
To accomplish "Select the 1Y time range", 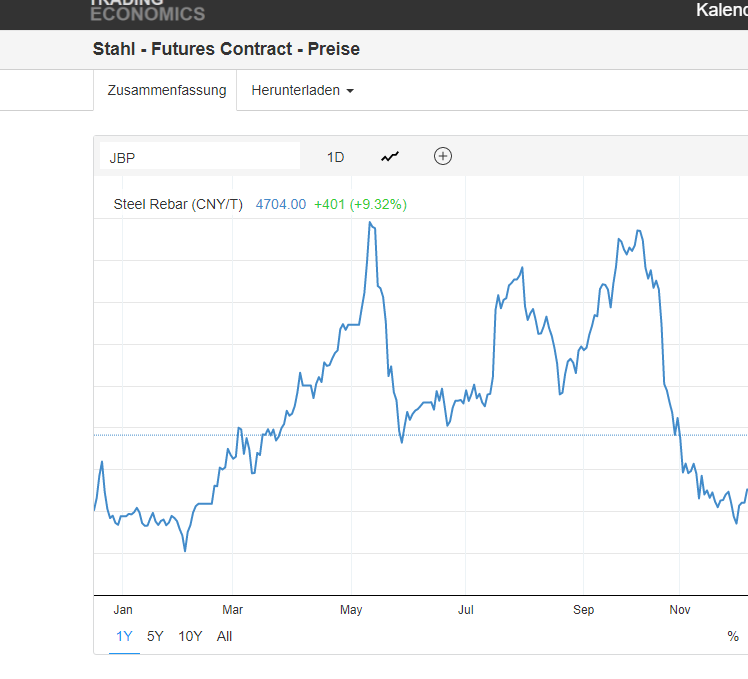I will point(124,636).
